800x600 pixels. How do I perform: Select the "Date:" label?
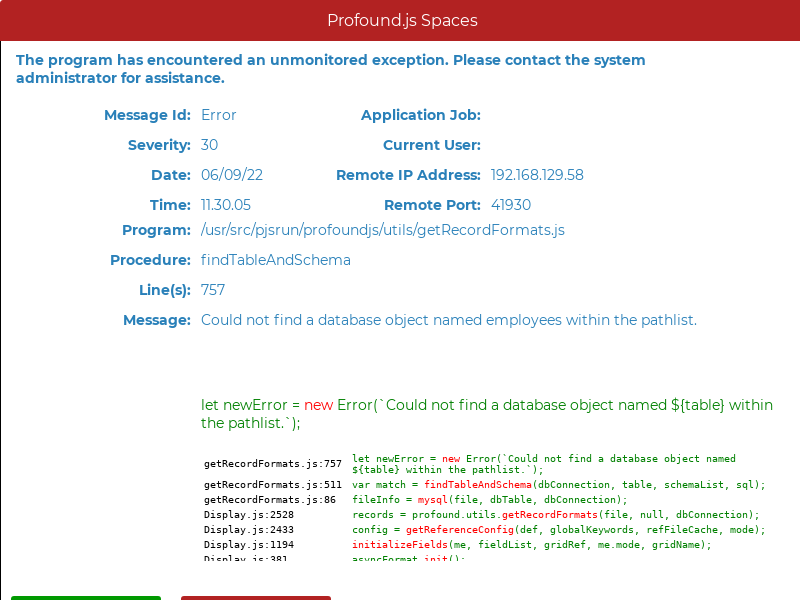171,175
